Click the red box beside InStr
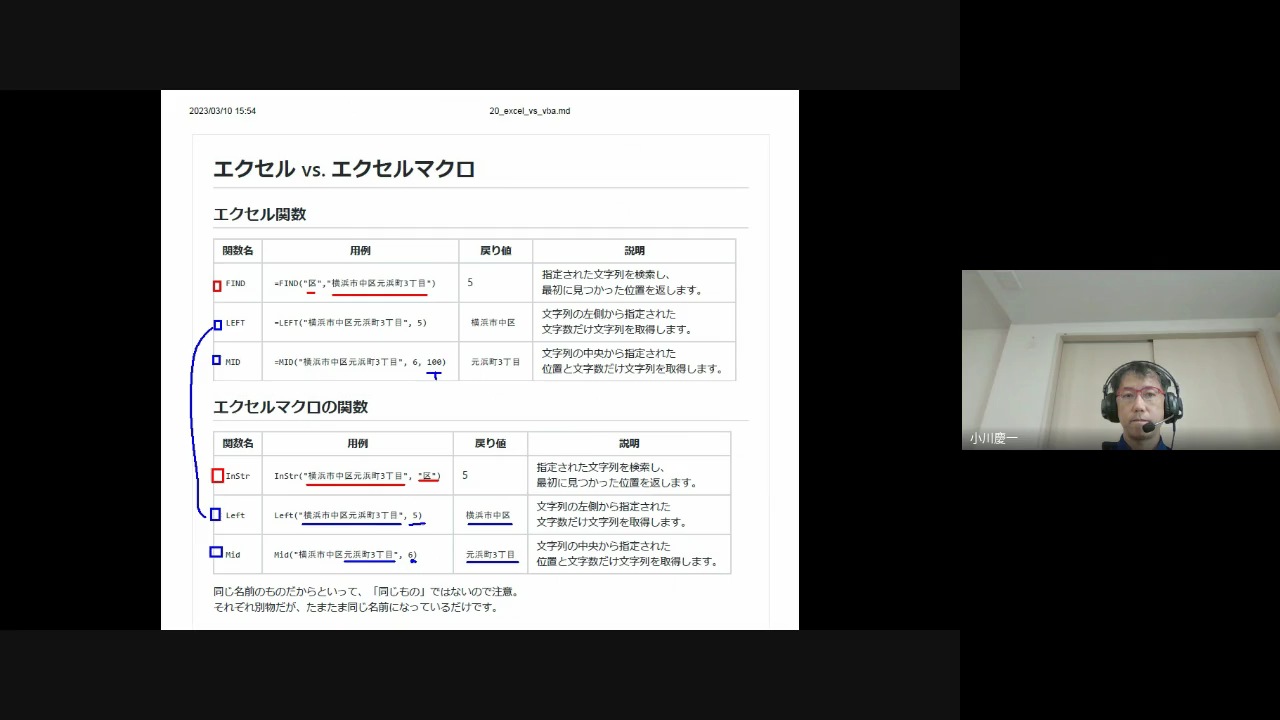This screenshot has height=720, width=1280. (218, 476)
